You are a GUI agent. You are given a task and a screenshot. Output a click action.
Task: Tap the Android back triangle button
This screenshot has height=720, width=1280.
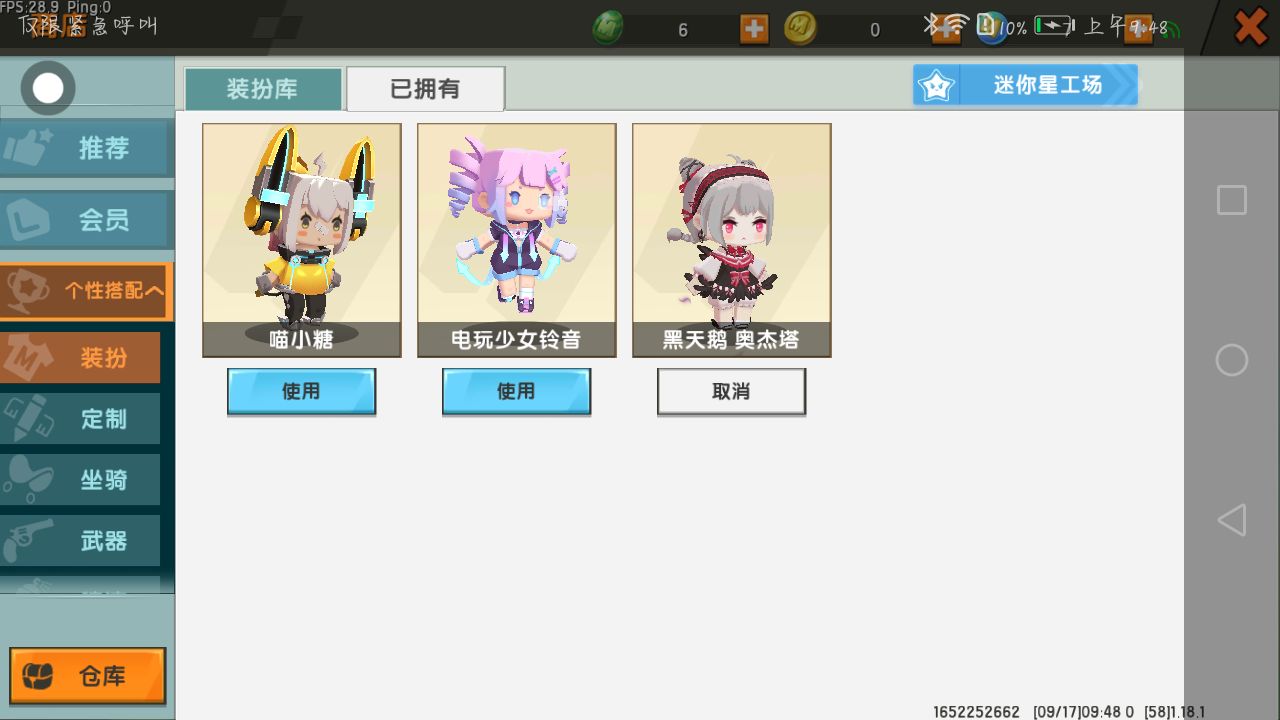tap(1231, 520)
